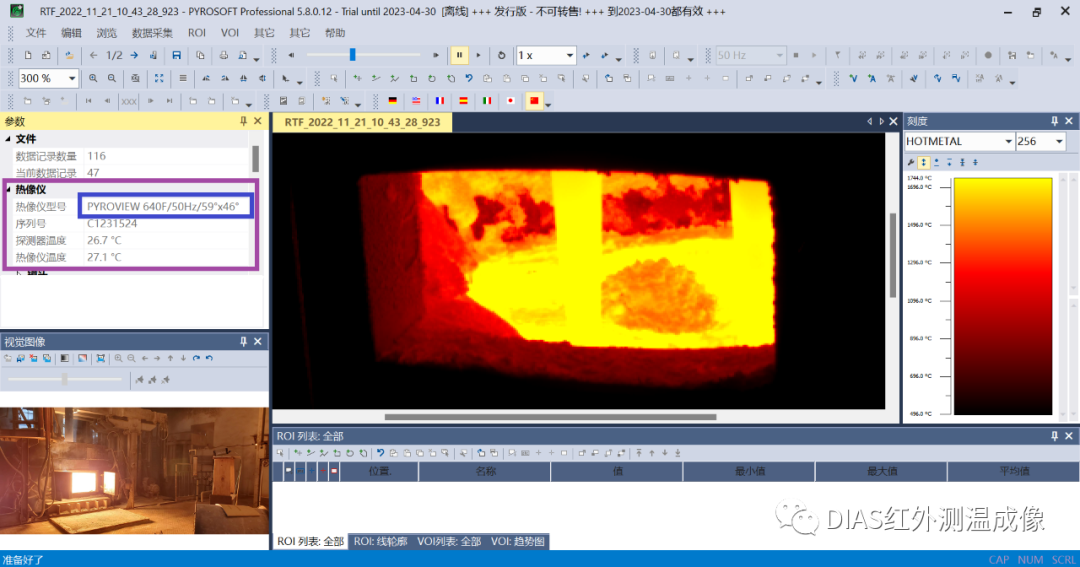Screen dimensions: 1080x567
Task: Click the zoom in magnifier in the main toolbar
Action: 93,79
